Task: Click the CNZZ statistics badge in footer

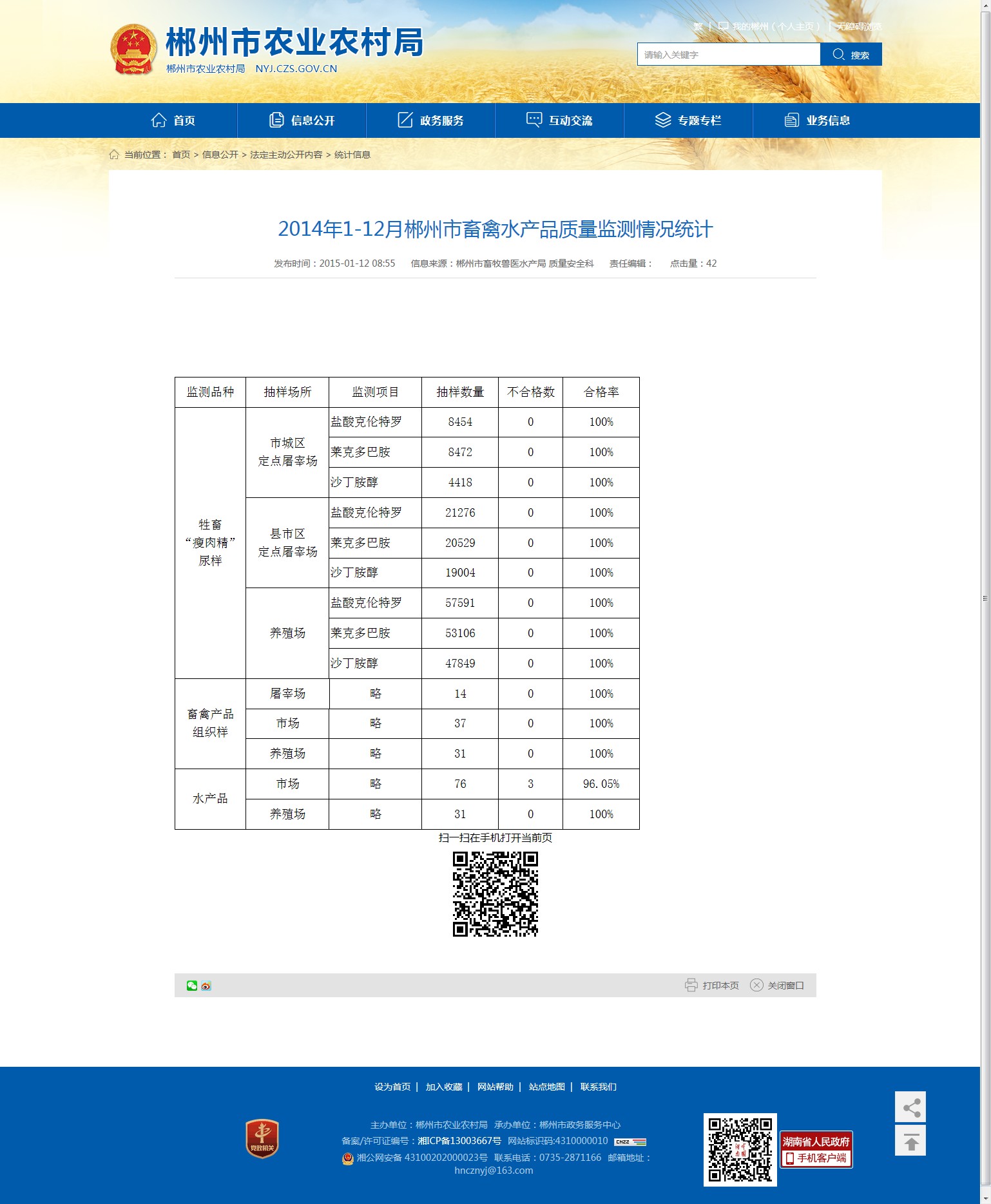Action: (630, 1142)
